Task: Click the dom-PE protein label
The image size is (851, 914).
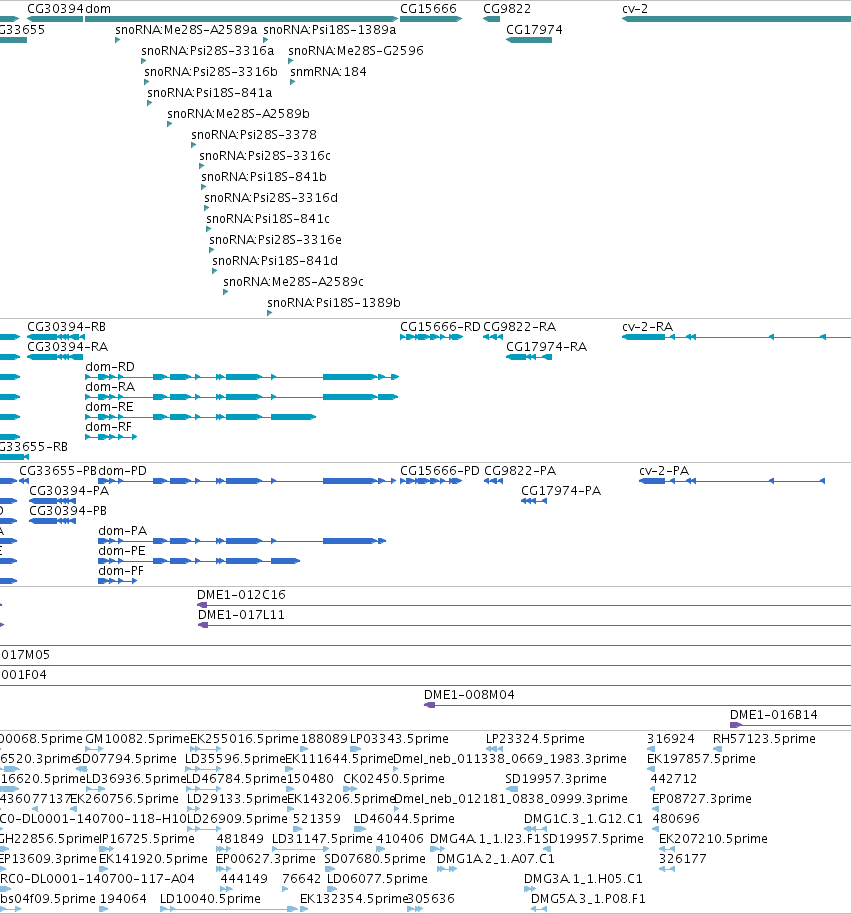Action: point(122,551)
